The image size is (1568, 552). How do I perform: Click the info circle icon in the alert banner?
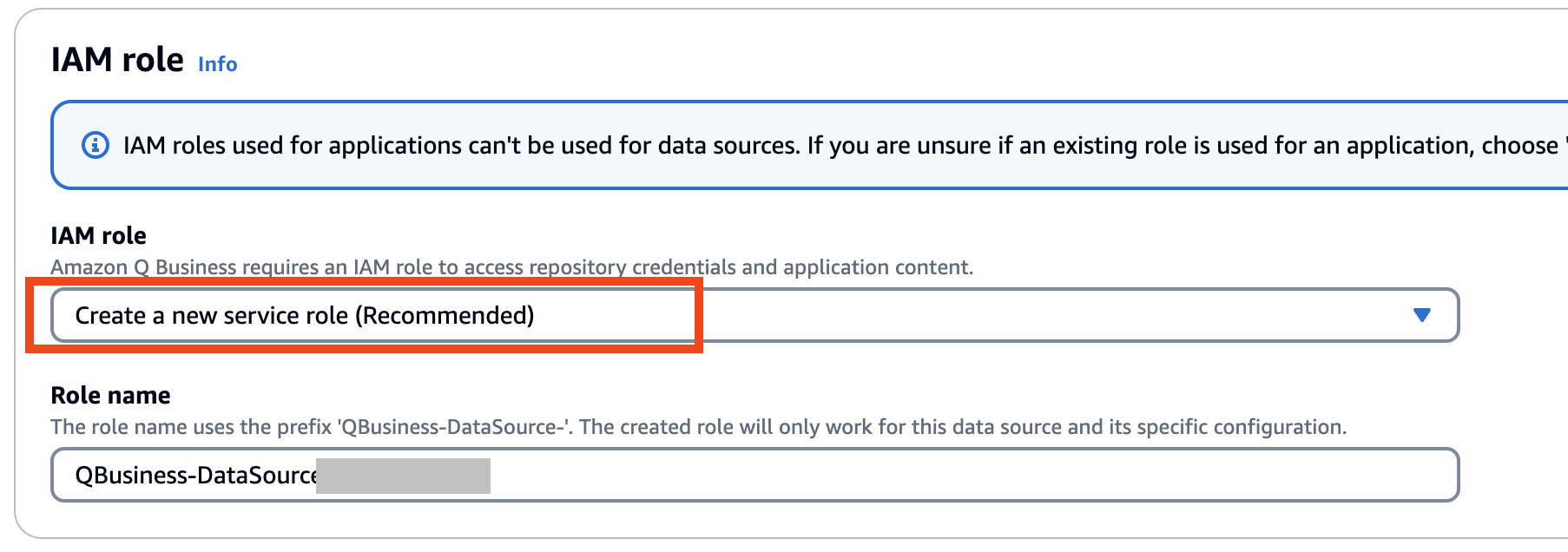[96, 145]
